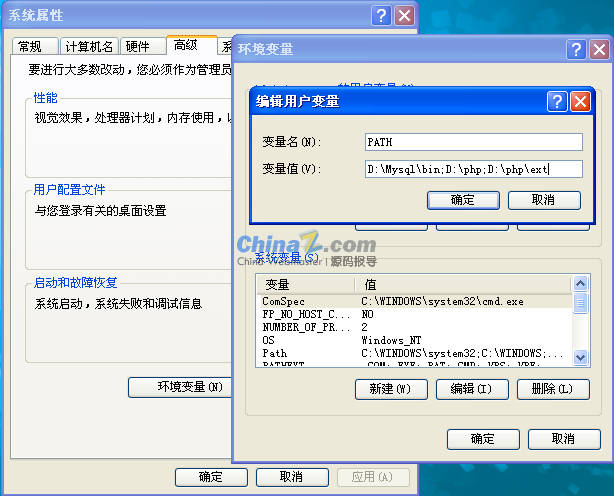
Task: Select the 高级 tab
Action: coord(191,45)
